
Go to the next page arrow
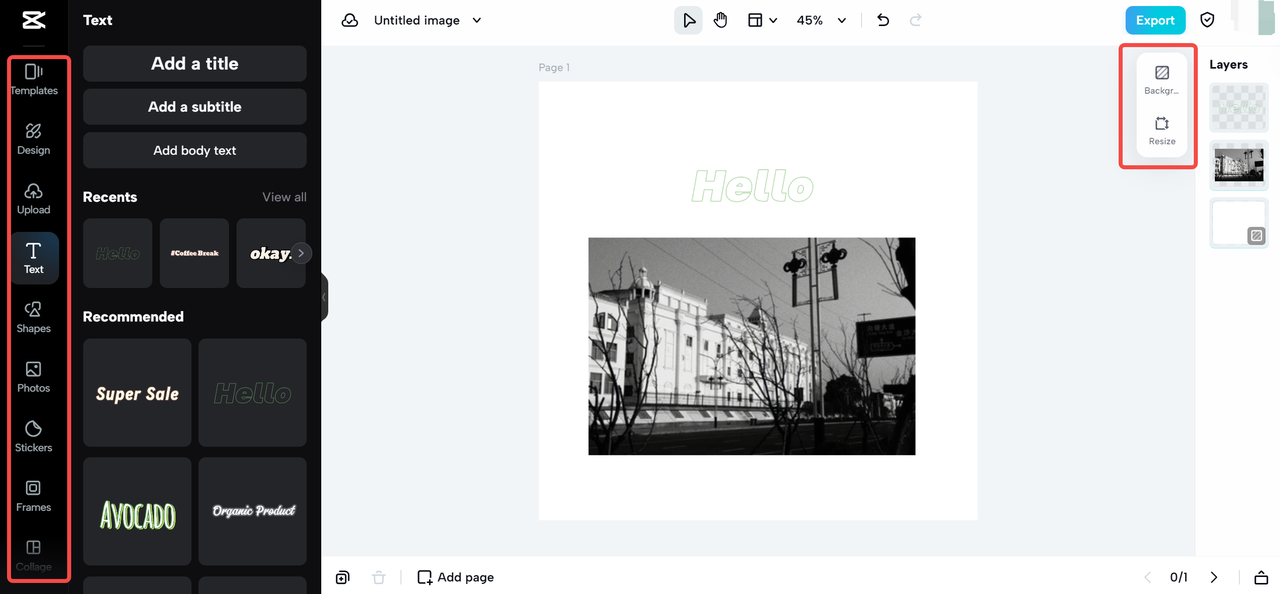(1214, 577)
